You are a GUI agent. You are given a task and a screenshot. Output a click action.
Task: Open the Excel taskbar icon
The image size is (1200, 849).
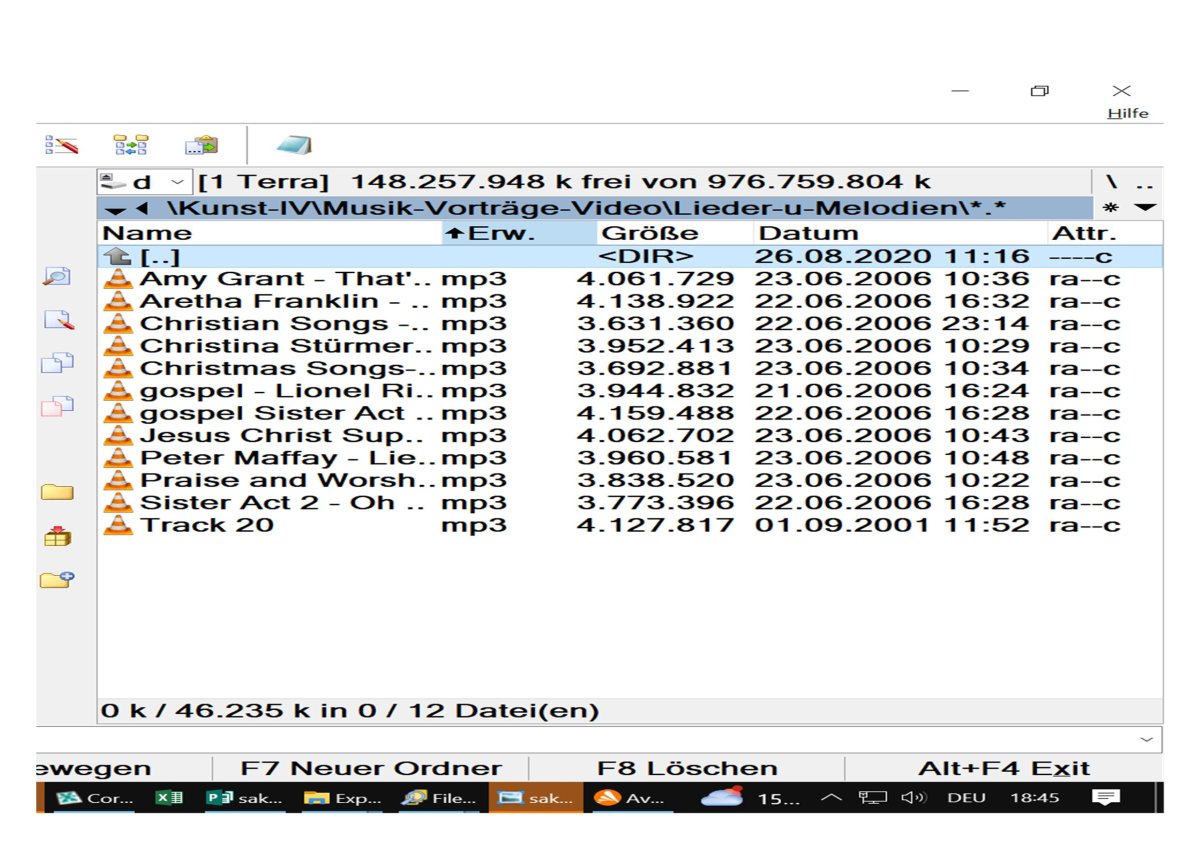coord(169,798)
